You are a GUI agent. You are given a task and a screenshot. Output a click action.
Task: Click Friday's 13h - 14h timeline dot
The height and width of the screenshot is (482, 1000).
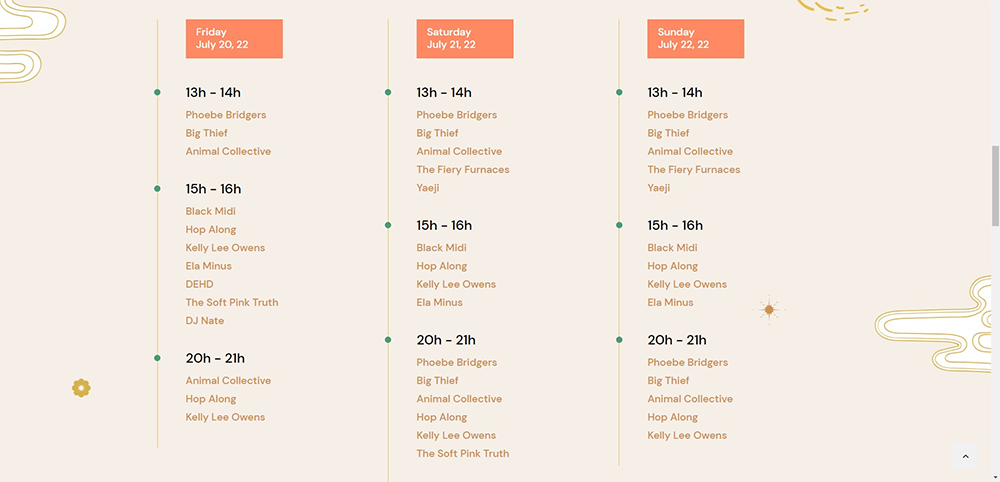pyautogui.click(x=157, y=93)
